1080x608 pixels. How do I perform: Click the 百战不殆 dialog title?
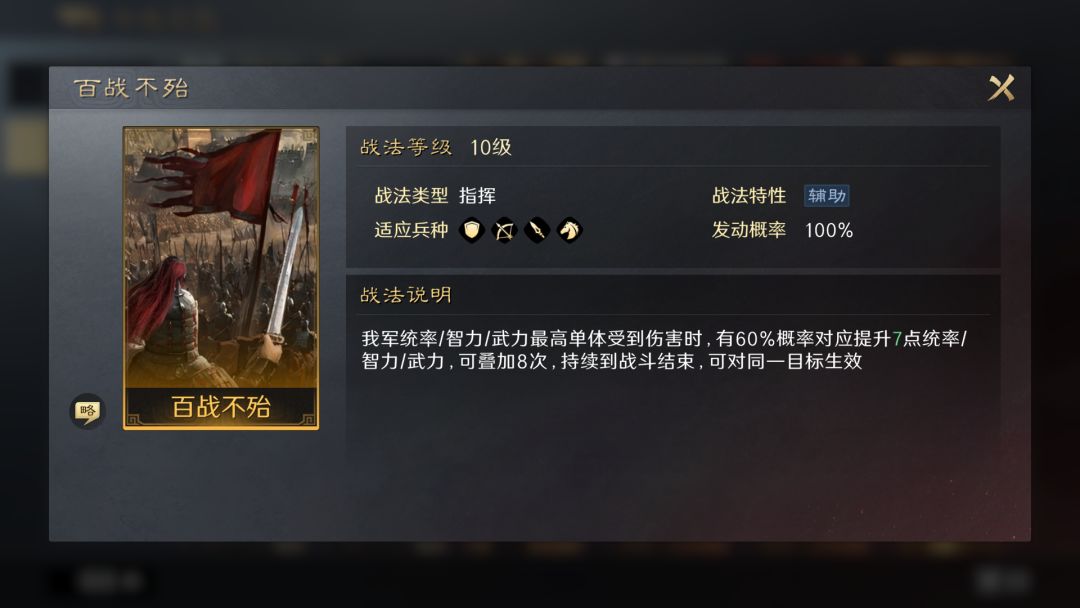click(132, 88)
